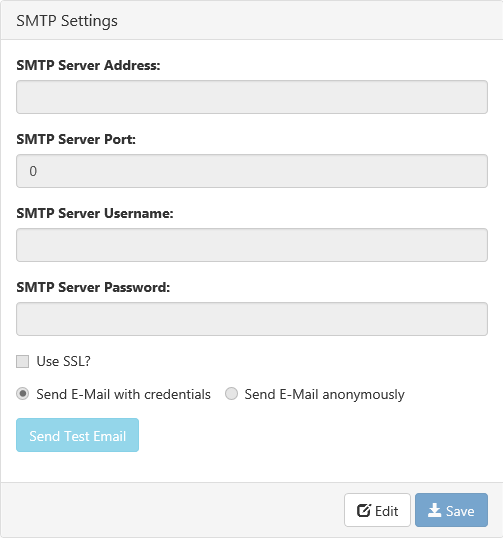503x538 pixels.
Task: Click the download arrow icon on Save
Action: (x=434, y=510)
